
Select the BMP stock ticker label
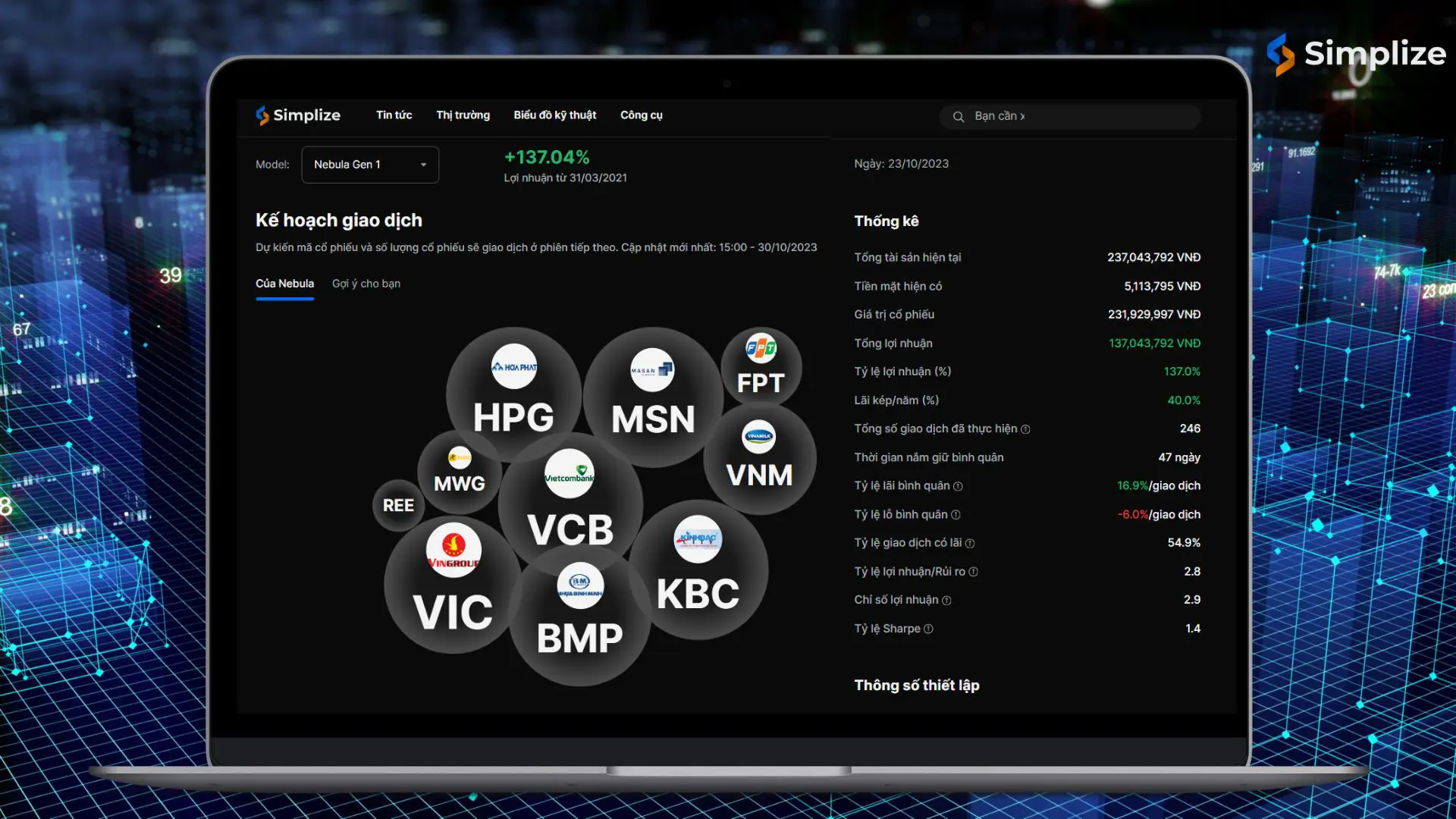point(580,639)
